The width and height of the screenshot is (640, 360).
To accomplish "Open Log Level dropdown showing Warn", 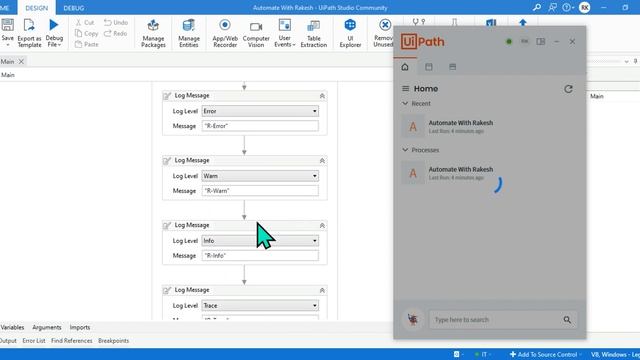I will [x=260, y=176].
